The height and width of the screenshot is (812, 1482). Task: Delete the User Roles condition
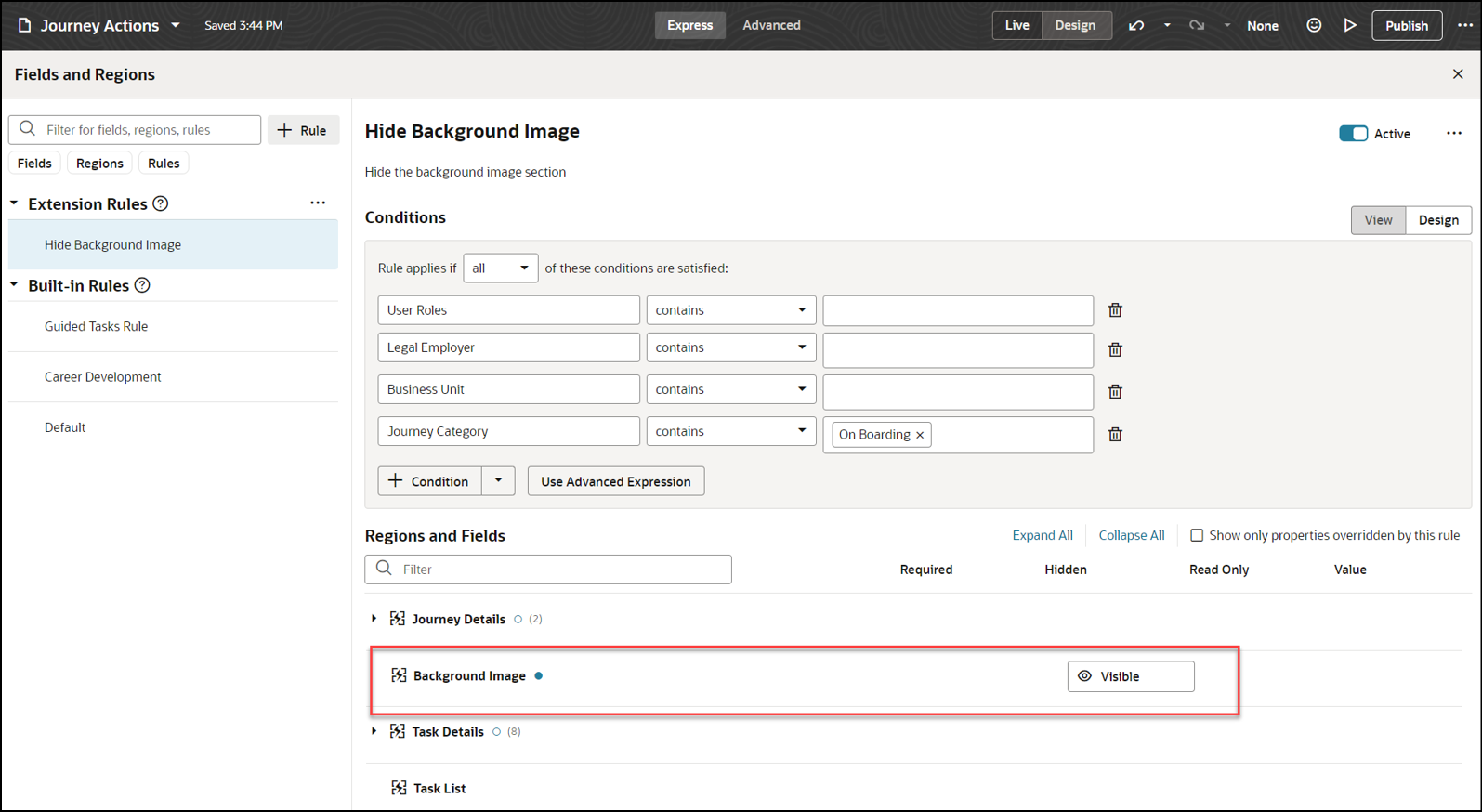(1115, 310)
